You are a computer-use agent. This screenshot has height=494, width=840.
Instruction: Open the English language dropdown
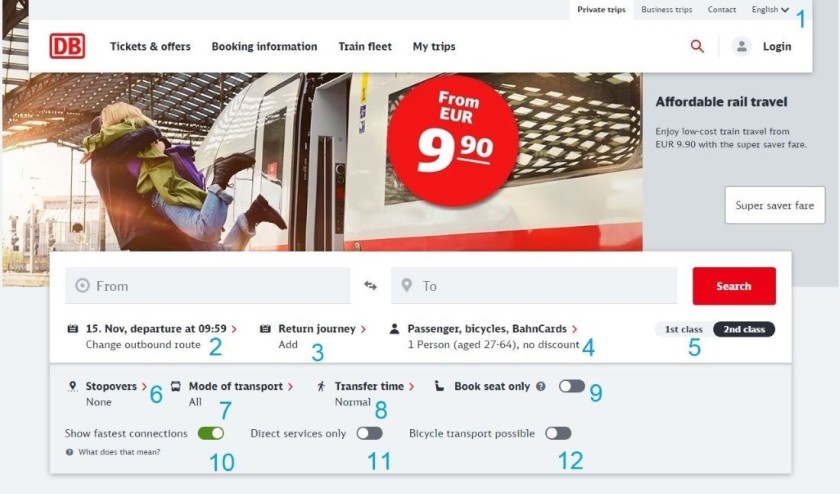[x=770, y=10]
